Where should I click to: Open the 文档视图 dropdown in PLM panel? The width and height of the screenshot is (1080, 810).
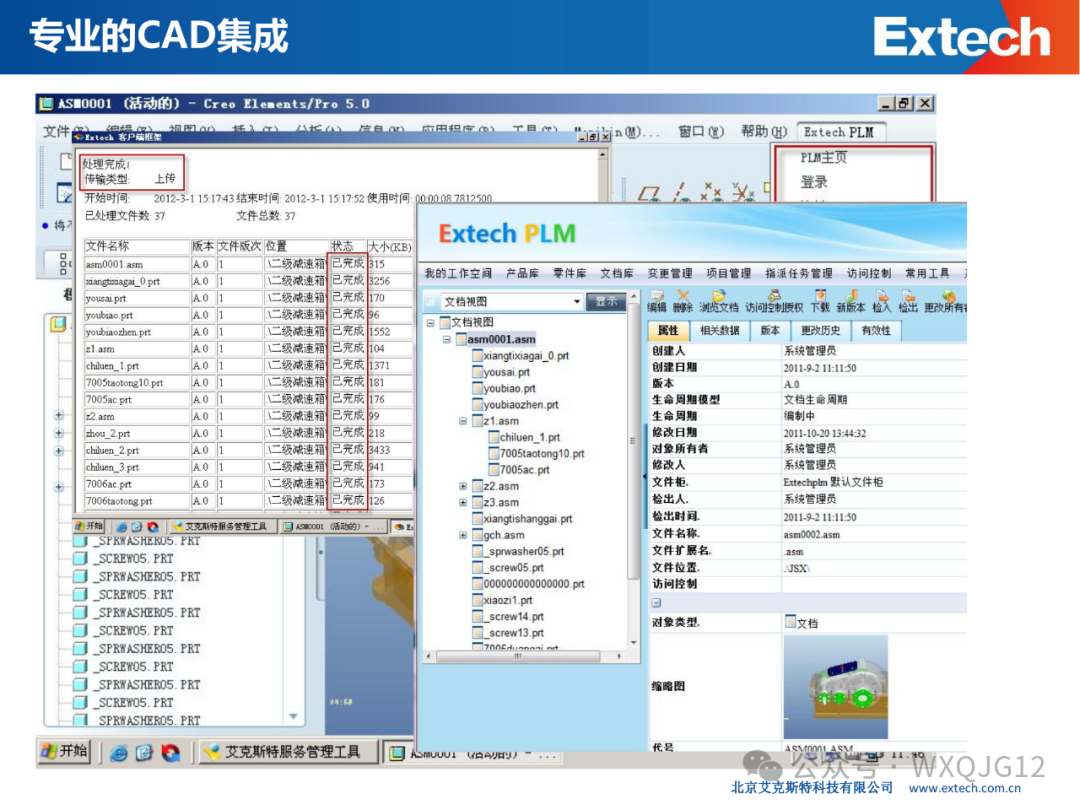[577, 302]
